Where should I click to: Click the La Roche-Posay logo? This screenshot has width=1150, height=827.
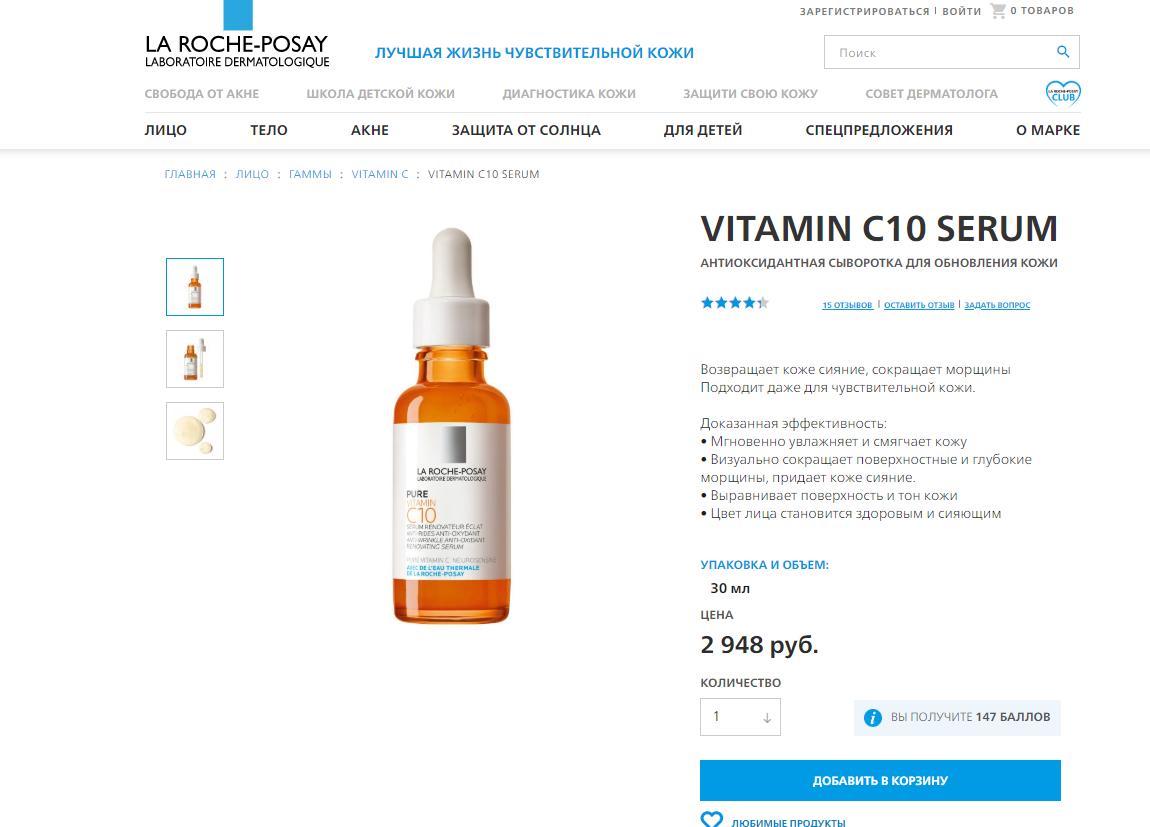click(x=237, y=35)
